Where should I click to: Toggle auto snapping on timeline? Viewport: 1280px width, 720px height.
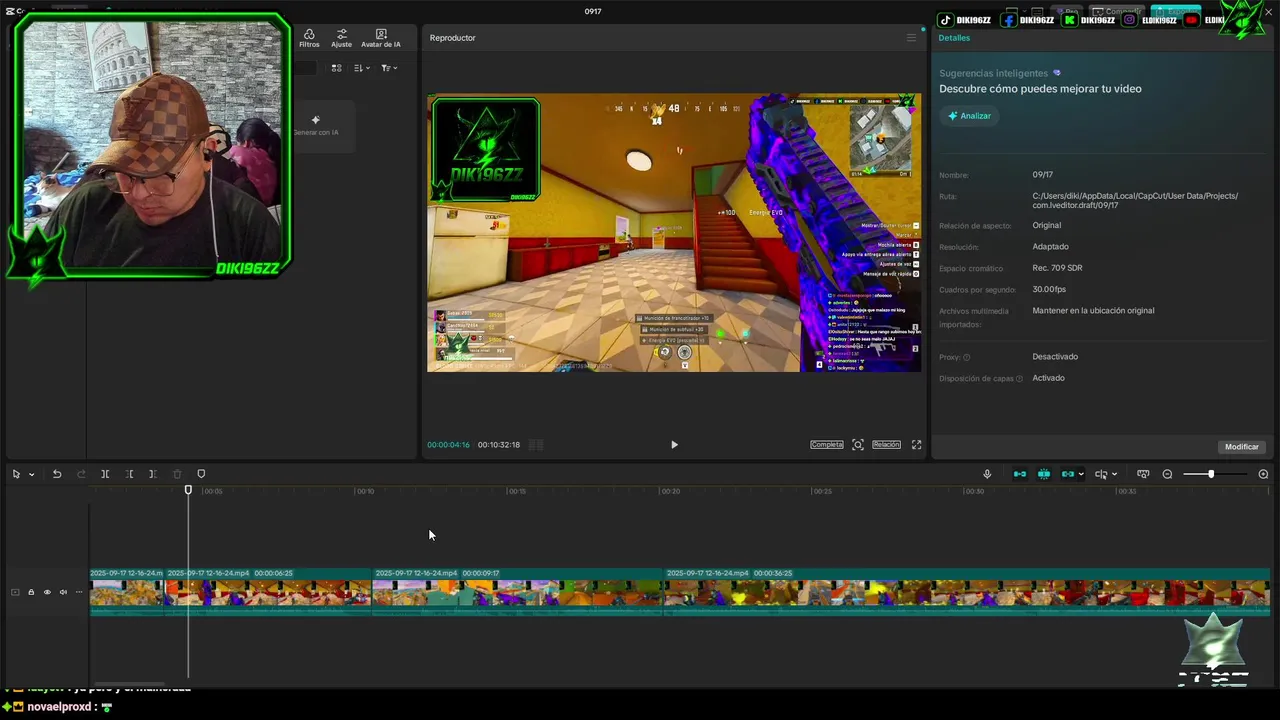1044,474
